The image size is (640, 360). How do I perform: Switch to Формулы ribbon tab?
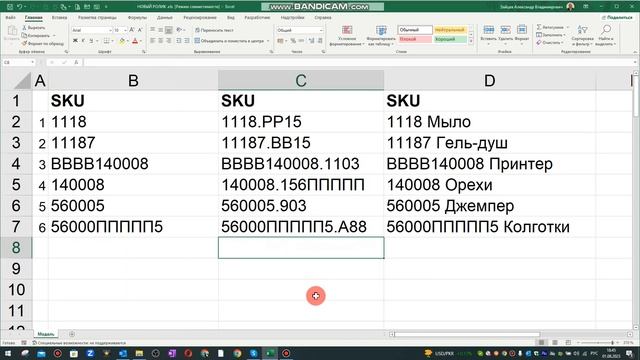(137, 18)
